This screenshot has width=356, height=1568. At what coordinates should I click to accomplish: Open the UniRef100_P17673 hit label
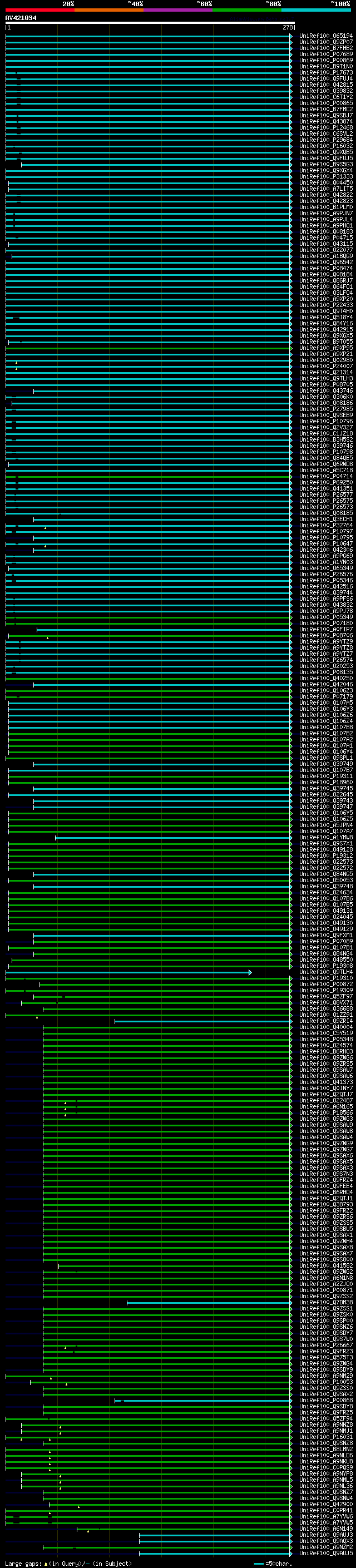click(325, 72)
